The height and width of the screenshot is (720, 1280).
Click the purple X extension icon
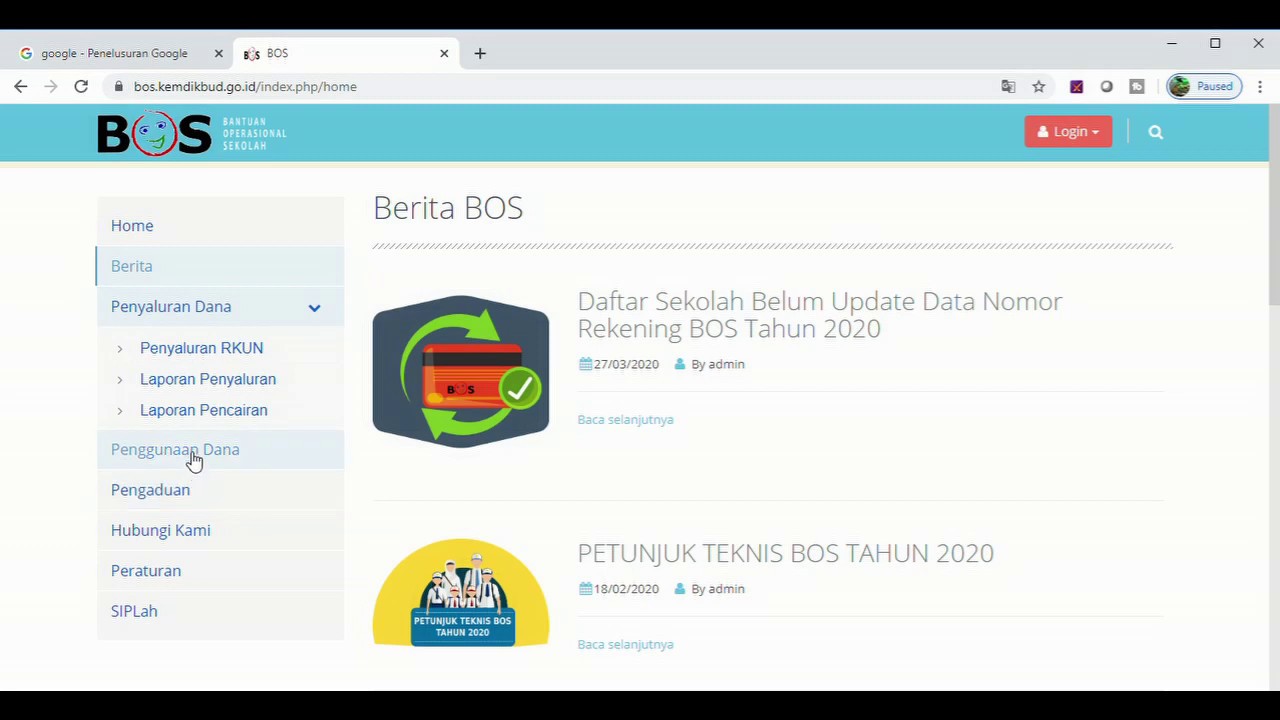pyautogui.click(x=1076, y=87)
